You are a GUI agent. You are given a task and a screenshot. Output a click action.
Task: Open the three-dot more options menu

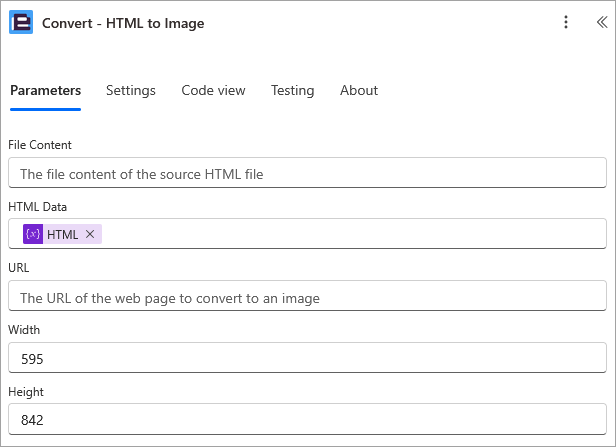(566, 22)
